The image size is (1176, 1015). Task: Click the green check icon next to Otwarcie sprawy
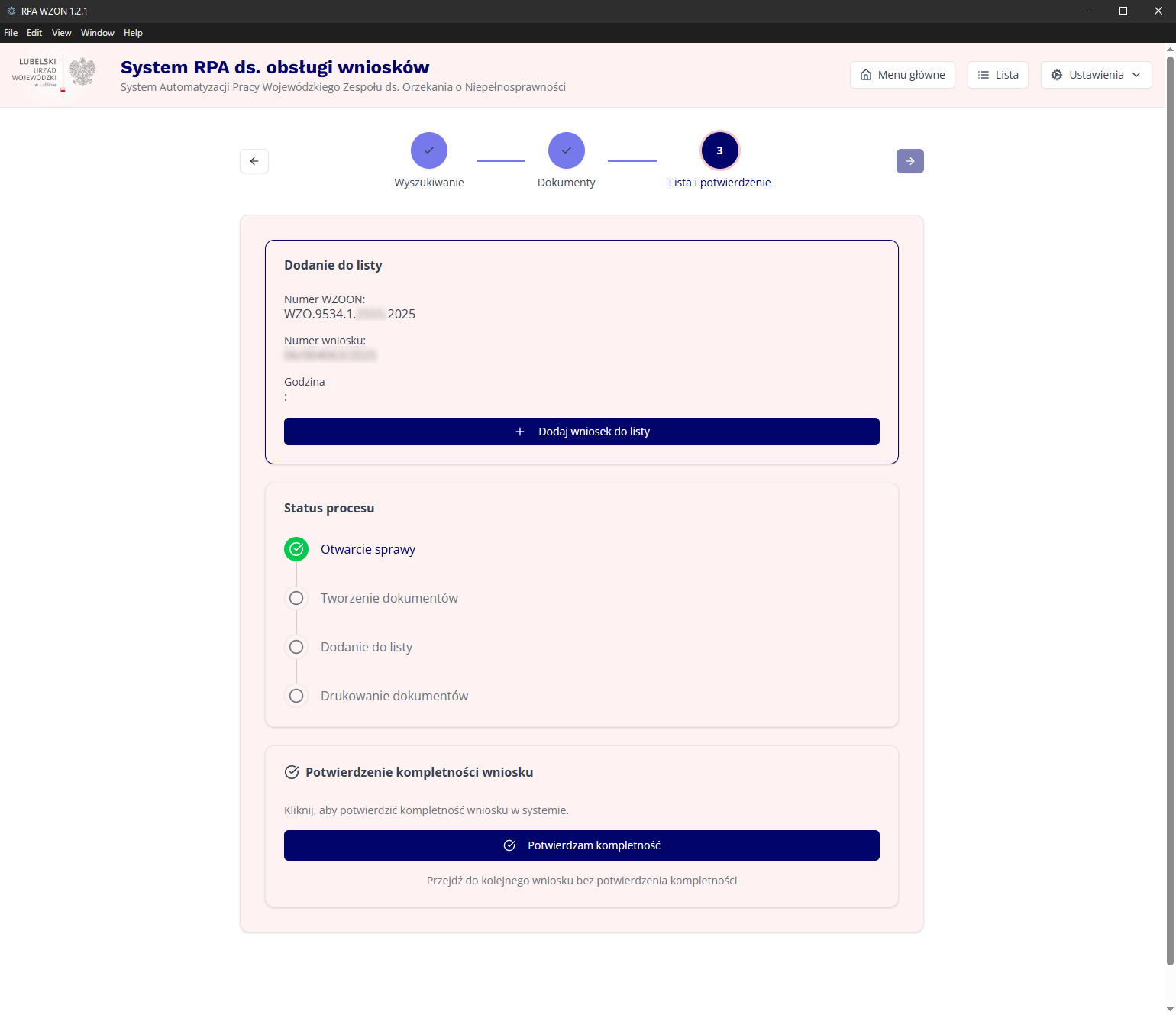pos(296,549)
